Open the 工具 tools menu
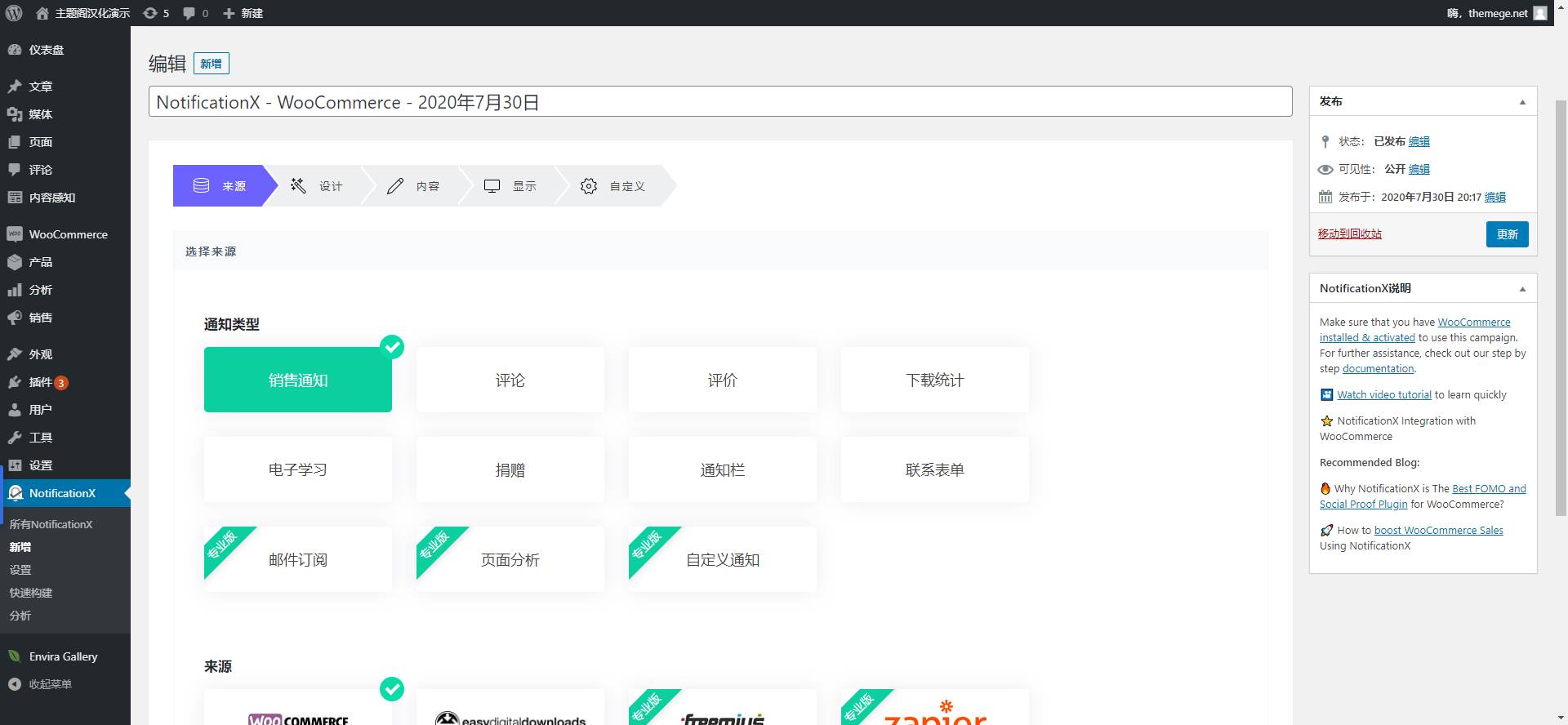Screen dimensions: 1568x725 65,438
